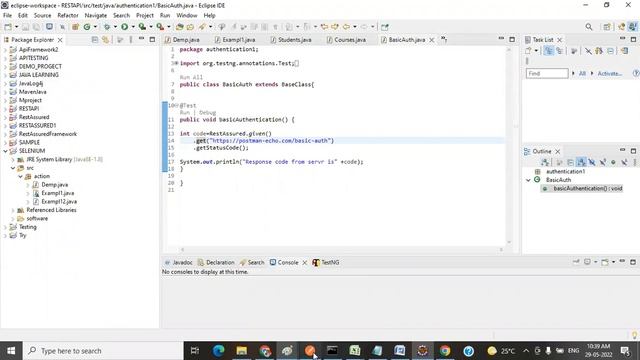Switch to the TestNG view tab

click(326, 262)
